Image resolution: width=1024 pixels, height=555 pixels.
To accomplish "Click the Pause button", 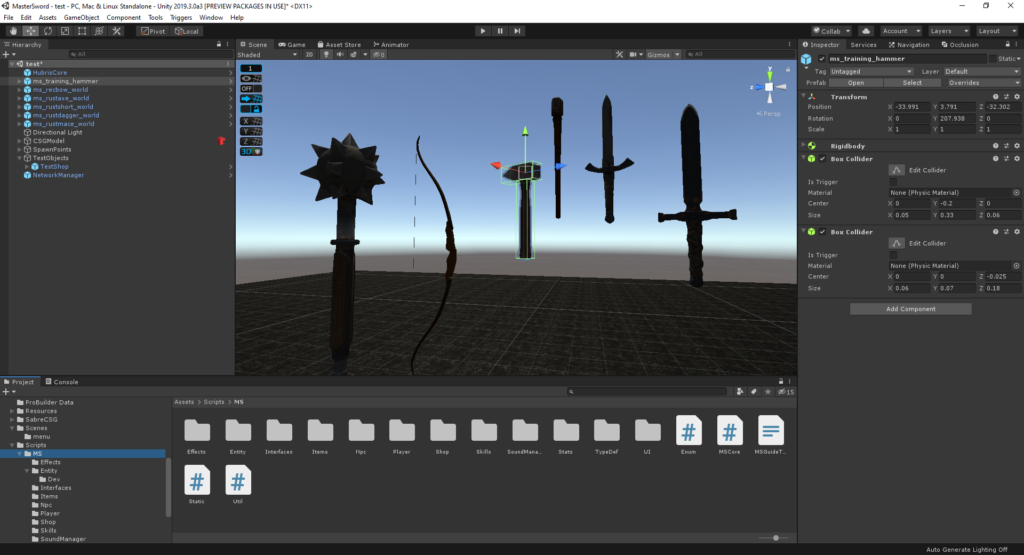I will point(500,31).
